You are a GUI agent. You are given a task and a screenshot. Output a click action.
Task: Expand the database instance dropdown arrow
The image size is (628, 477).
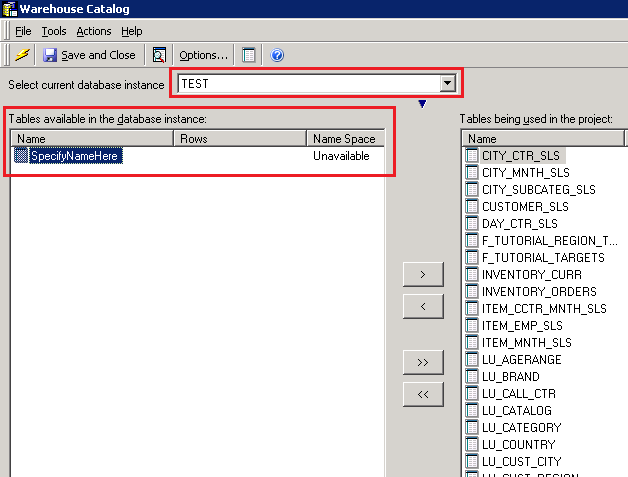(448, 84)
